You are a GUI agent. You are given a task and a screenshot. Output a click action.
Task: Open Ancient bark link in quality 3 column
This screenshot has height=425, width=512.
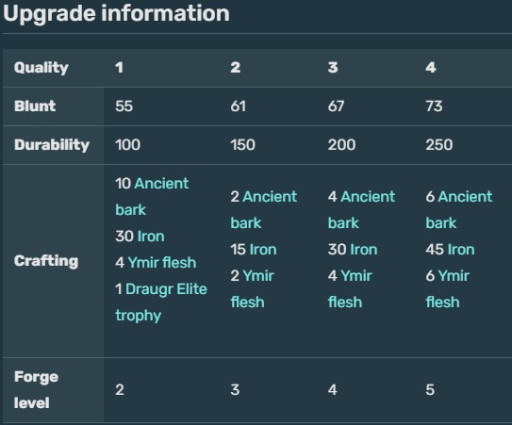(x=361, y=210)
